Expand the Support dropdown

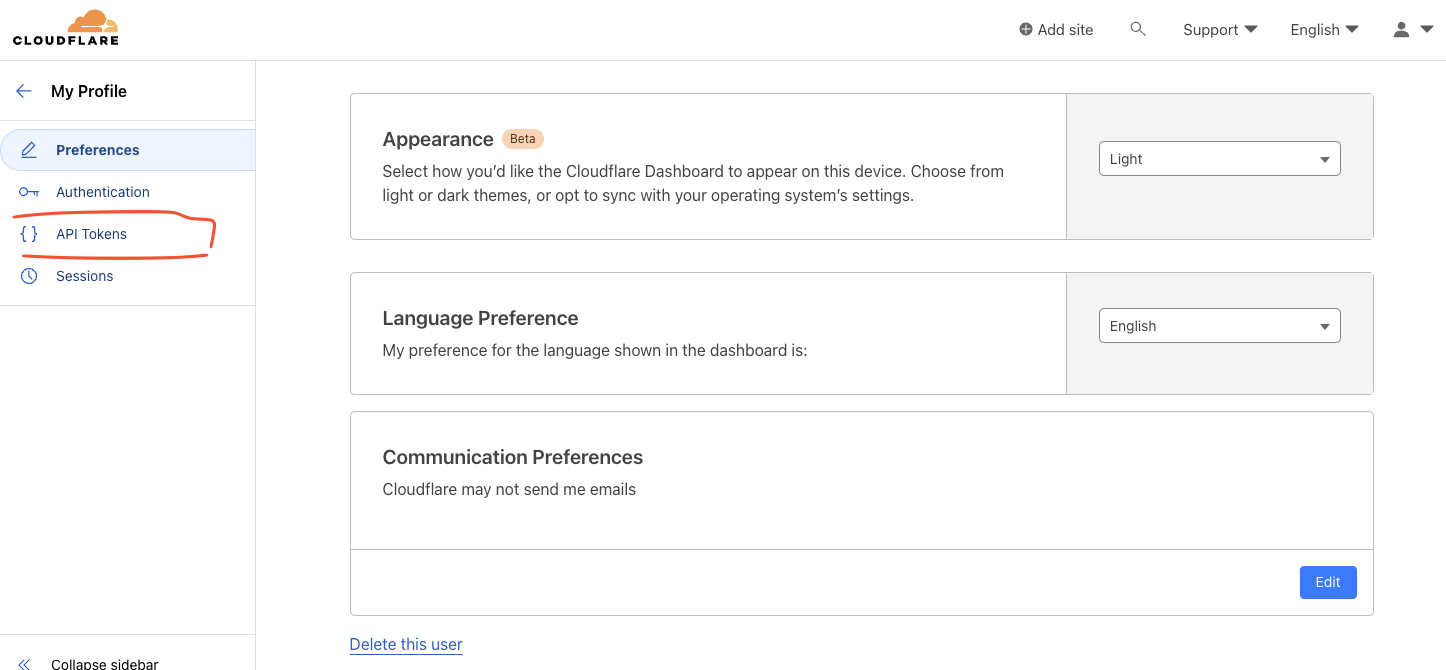coord(1219,30)
